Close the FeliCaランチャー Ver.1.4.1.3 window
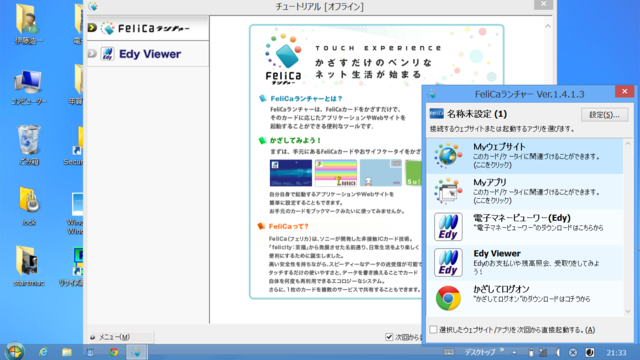 click(x=624, y=91)
